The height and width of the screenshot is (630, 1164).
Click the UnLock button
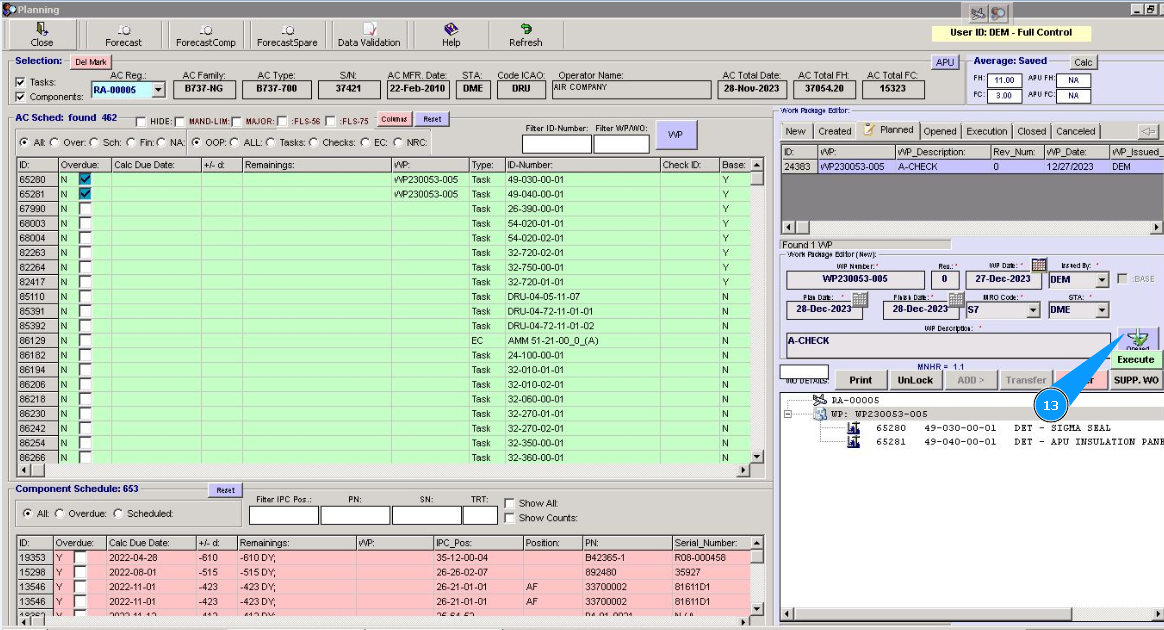[x=914, y=380]
